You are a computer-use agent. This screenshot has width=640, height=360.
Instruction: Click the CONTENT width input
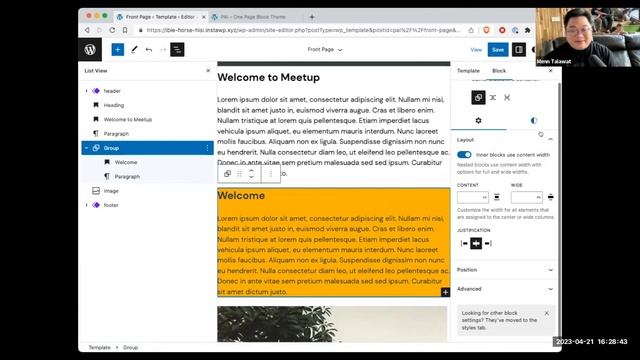pyautogui.click(x=473, y=198)
